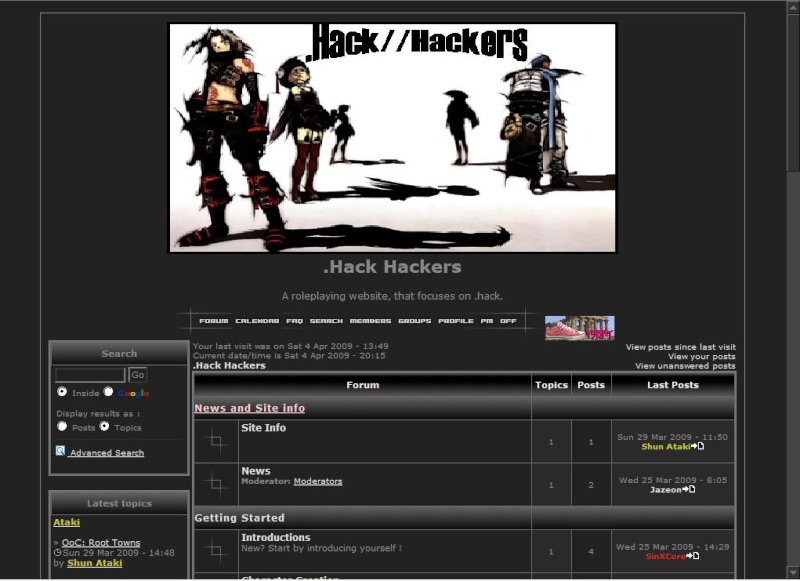Image resolution: width=800 pixels, height=581 pixels.
Task: Open the News forum link
Action: [256, 471]
